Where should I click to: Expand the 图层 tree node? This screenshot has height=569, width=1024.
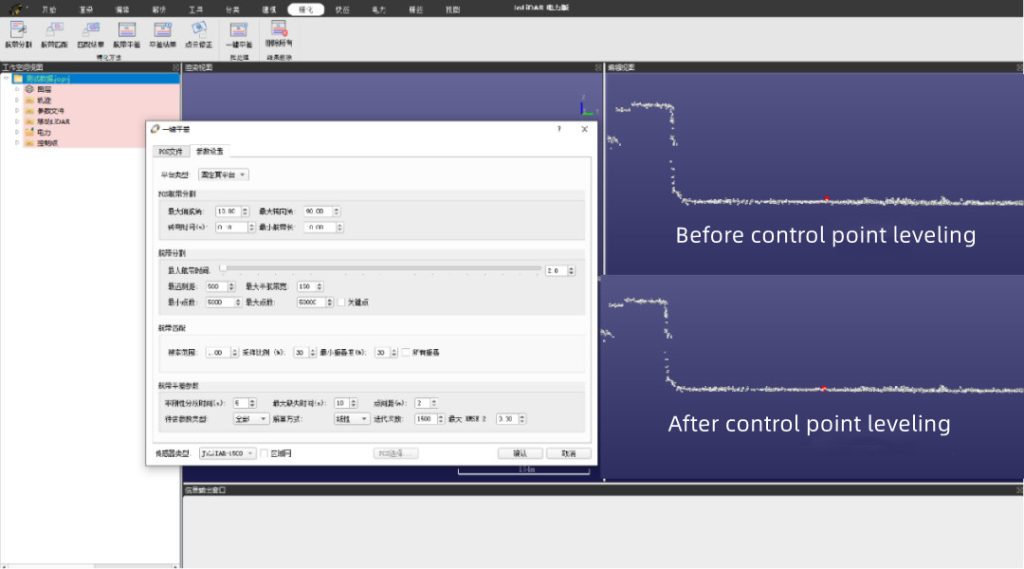[x=17, y=89]
